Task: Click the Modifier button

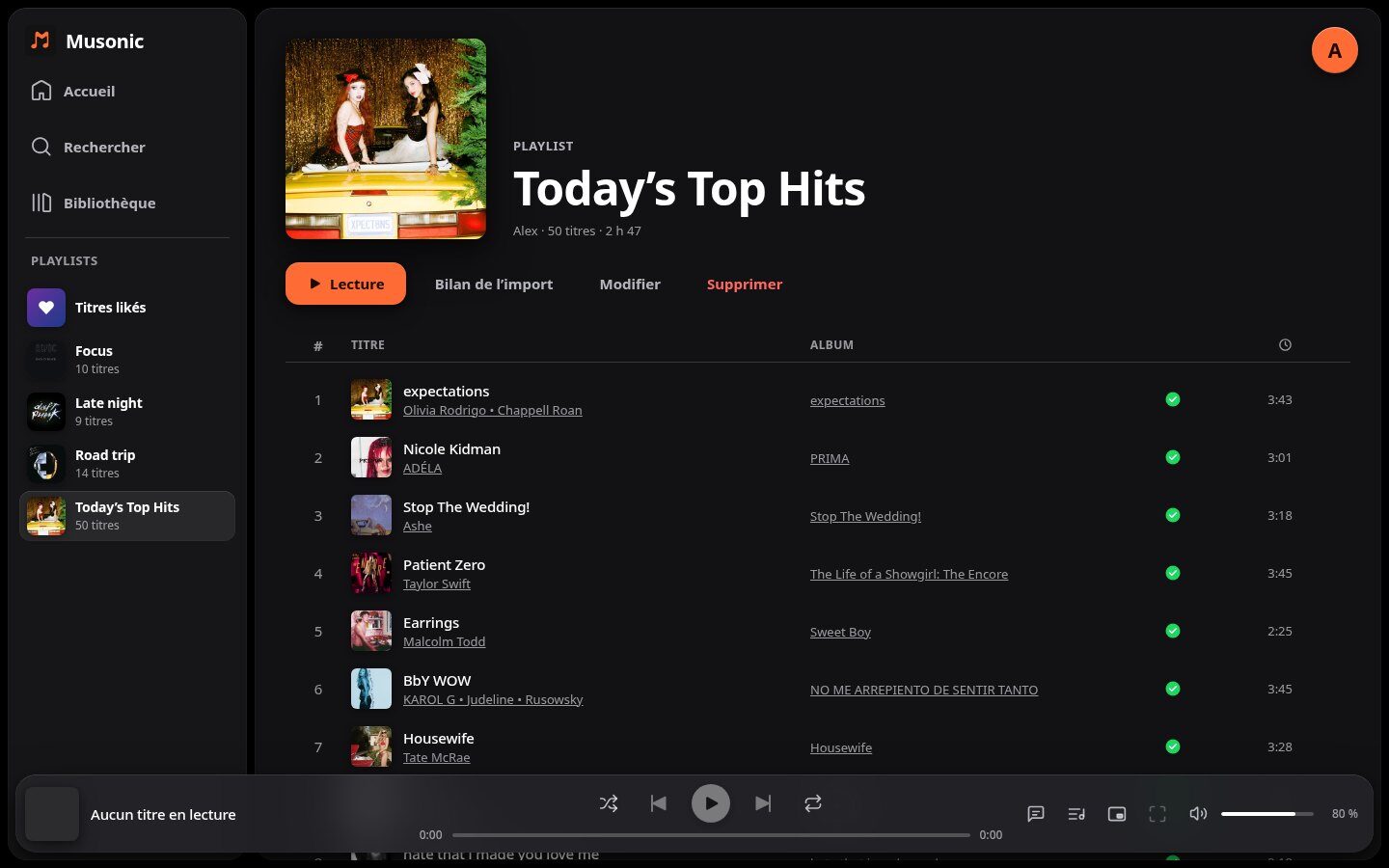Action: (x=630, y=285)
